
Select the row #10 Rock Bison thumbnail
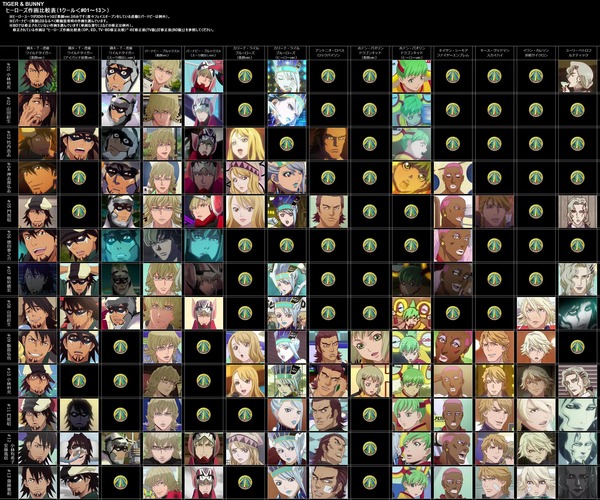tap(328, 381)
